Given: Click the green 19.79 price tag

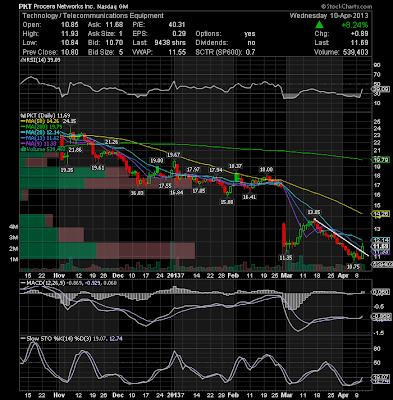Looking at the screenshot, I should pyautogui.click(x=380, y=160).
